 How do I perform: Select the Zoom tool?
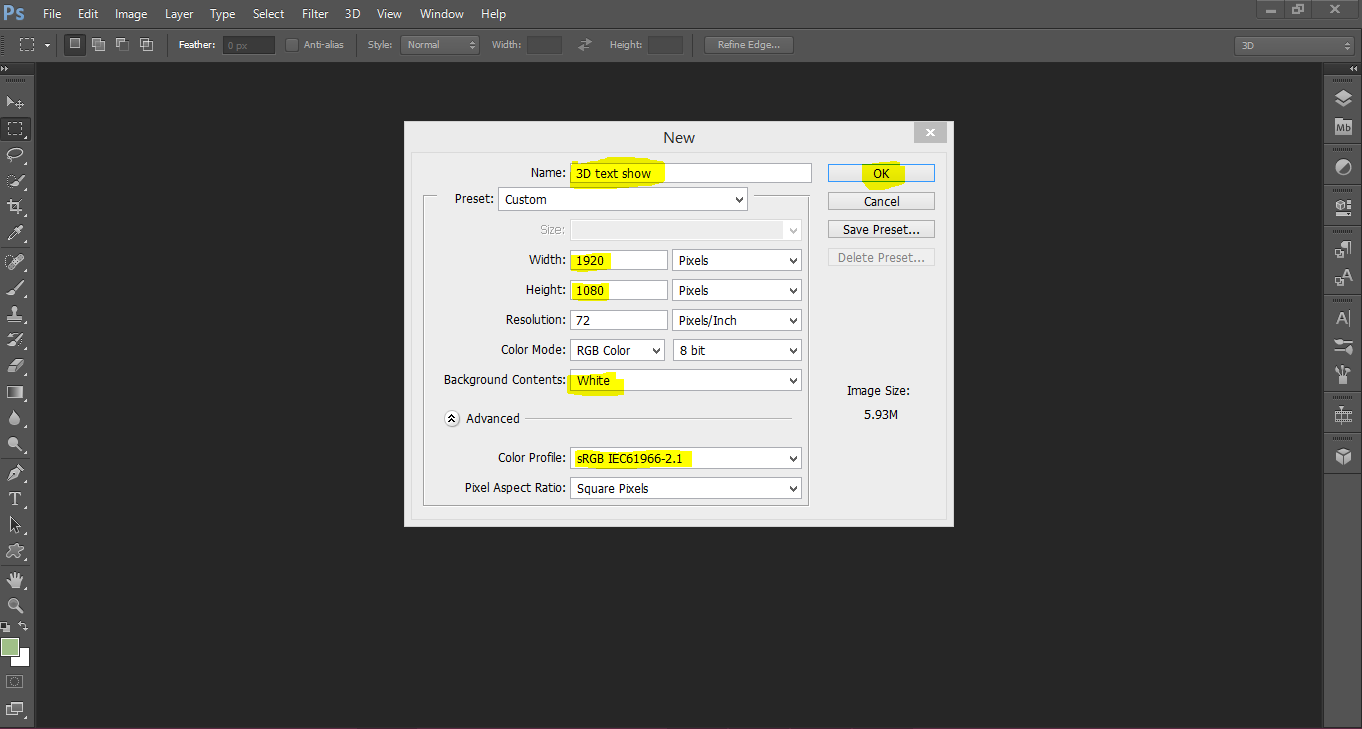pos(15,606)
